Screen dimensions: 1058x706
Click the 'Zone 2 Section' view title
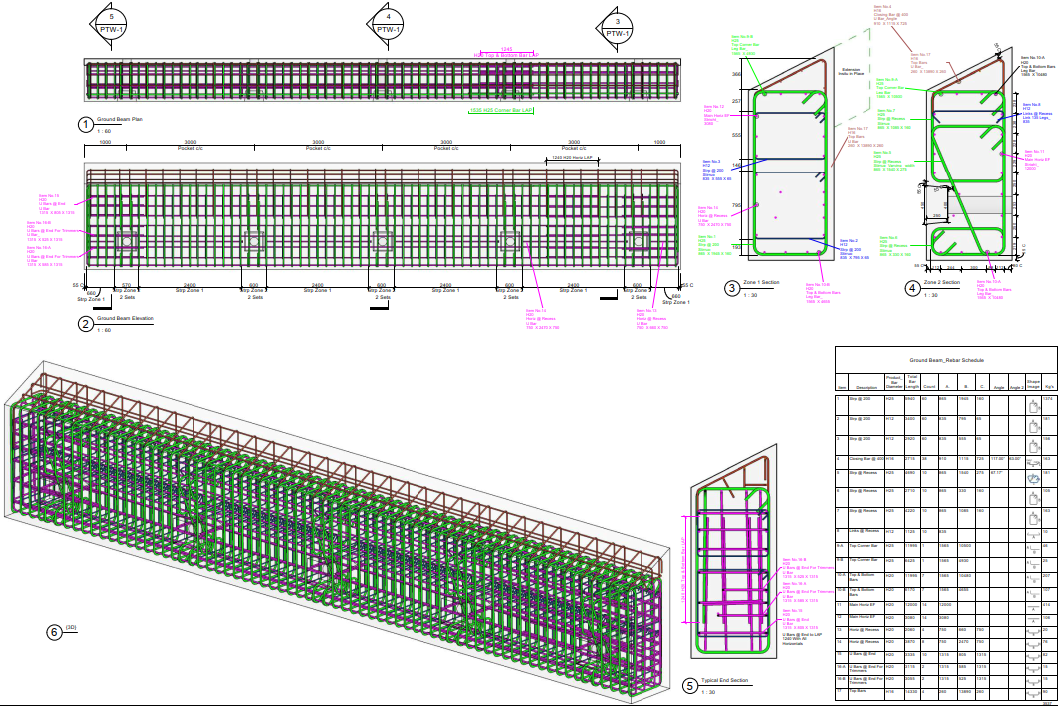(x=941, y=282)
